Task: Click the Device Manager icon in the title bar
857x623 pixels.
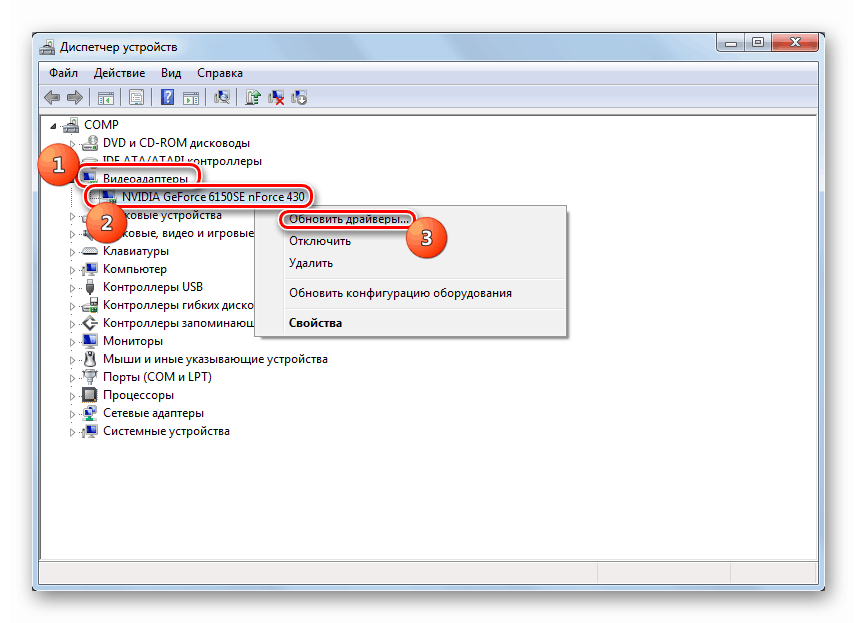Action: click(47, 47)
